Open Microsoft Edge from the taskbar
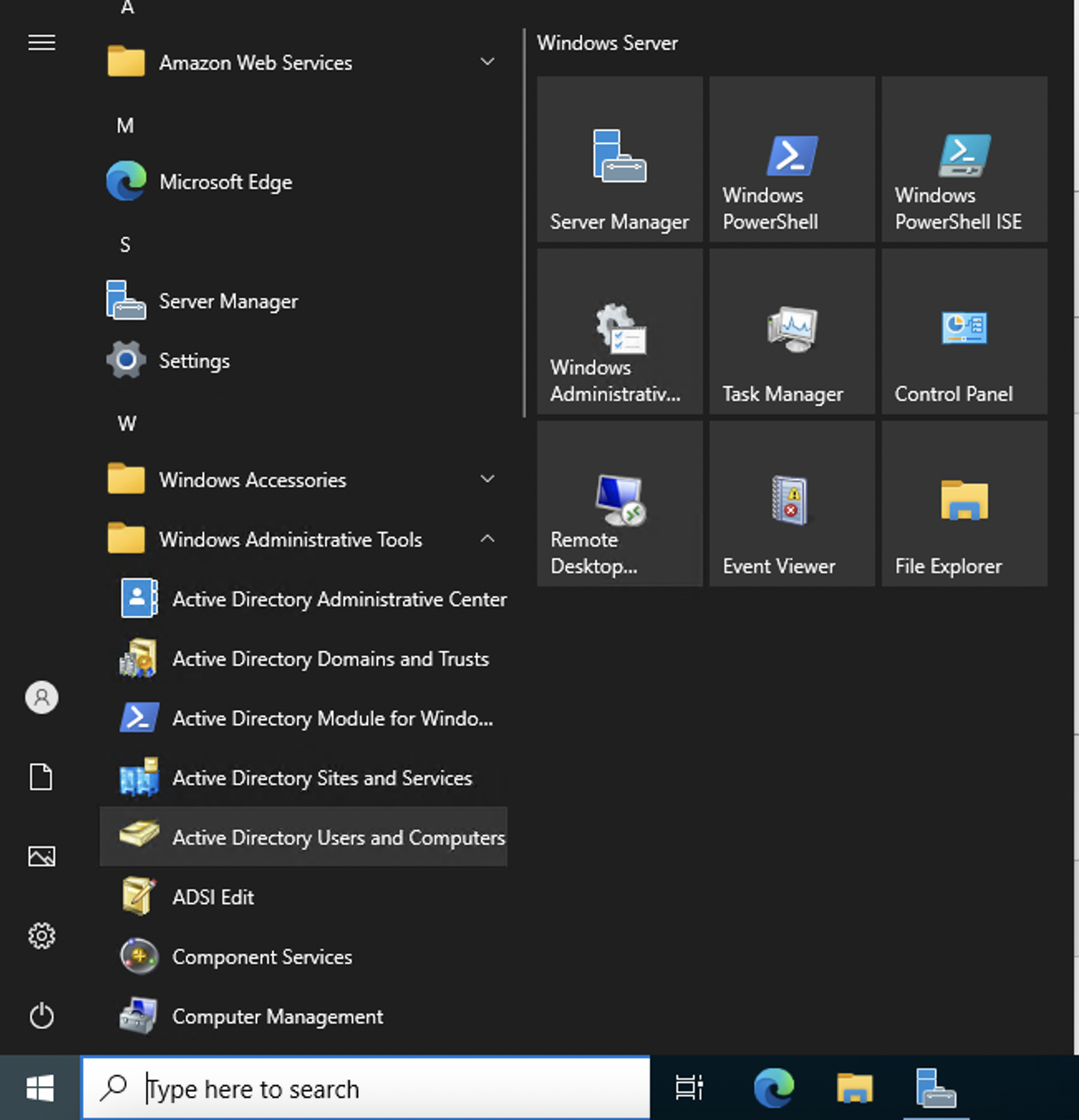 774,1088
